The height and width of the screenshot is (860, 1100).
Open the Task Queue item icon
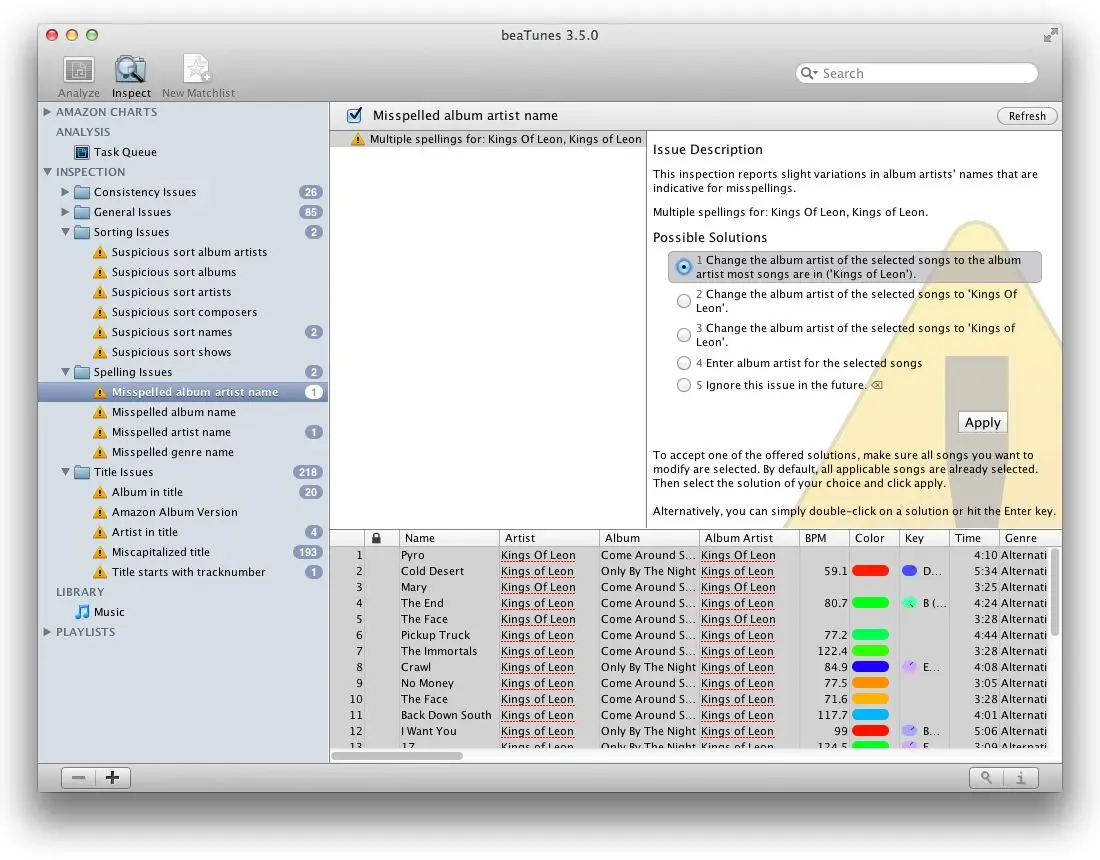[x=82, y=152]
